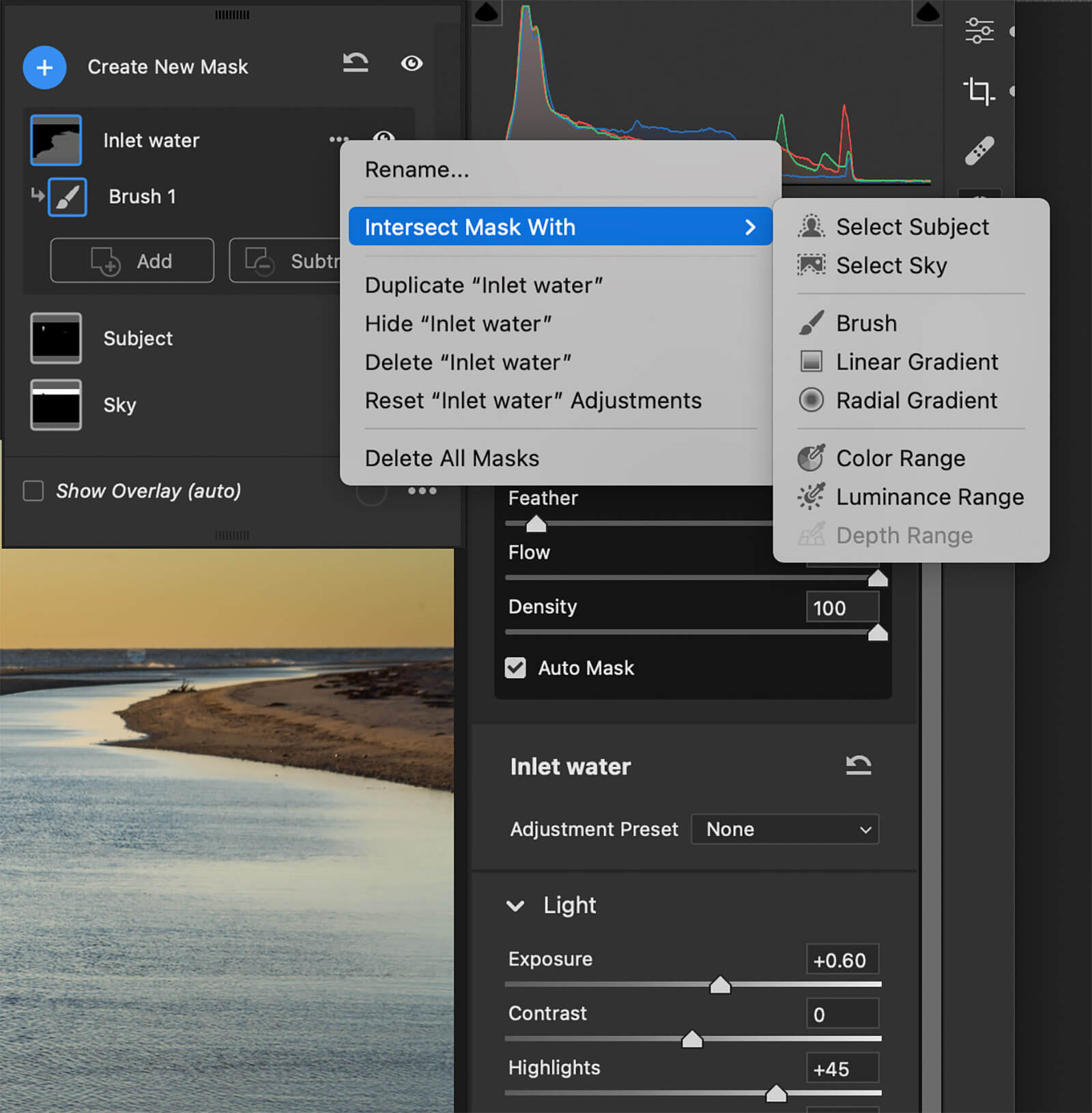This screenshot has width=1092, height=1113.
Task: Open the Adjustment Preset dropdown
Action: pos(785,829)
